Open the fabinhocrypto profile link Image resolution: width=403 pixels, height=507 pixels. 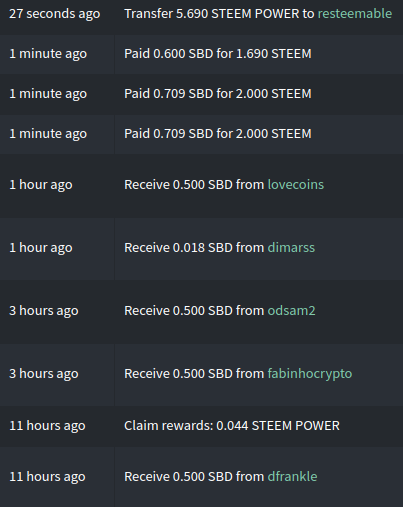310,374
